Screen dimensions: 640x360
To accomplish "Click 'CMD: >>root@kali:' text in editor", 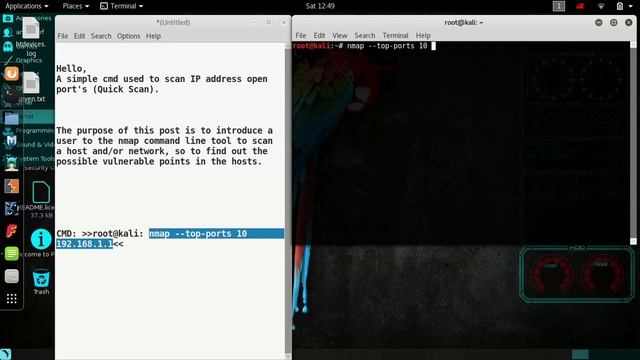I will (x=100, y=233).
